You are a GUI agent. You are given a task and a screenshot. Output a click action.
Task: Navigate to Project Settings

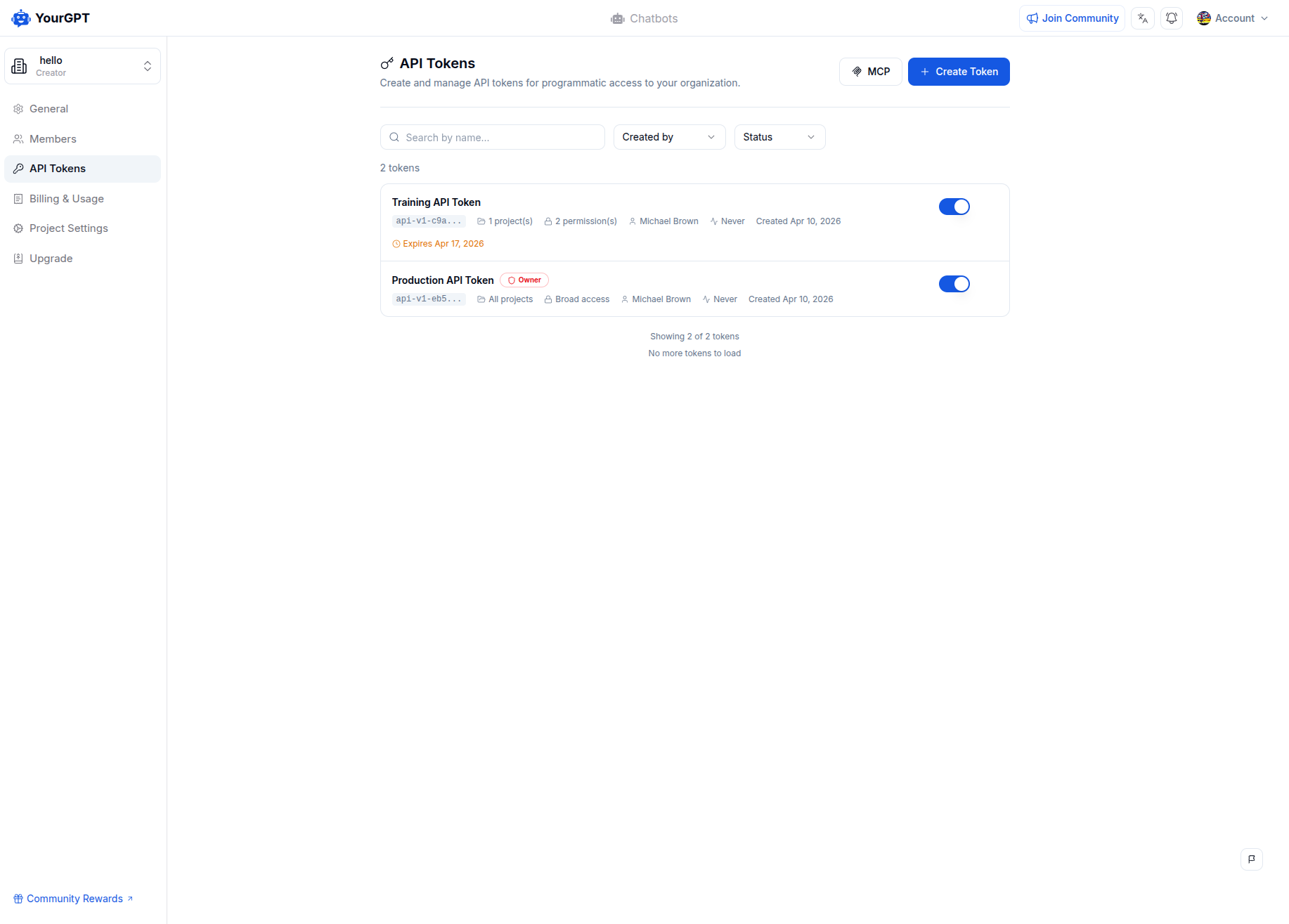coord(68,228)
